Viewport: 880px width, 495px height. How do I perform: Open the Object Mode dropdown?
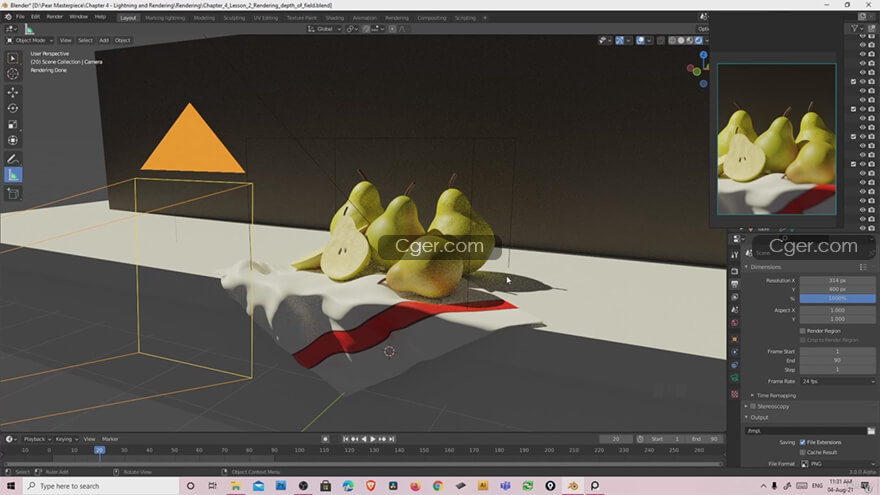pos(38,40)
